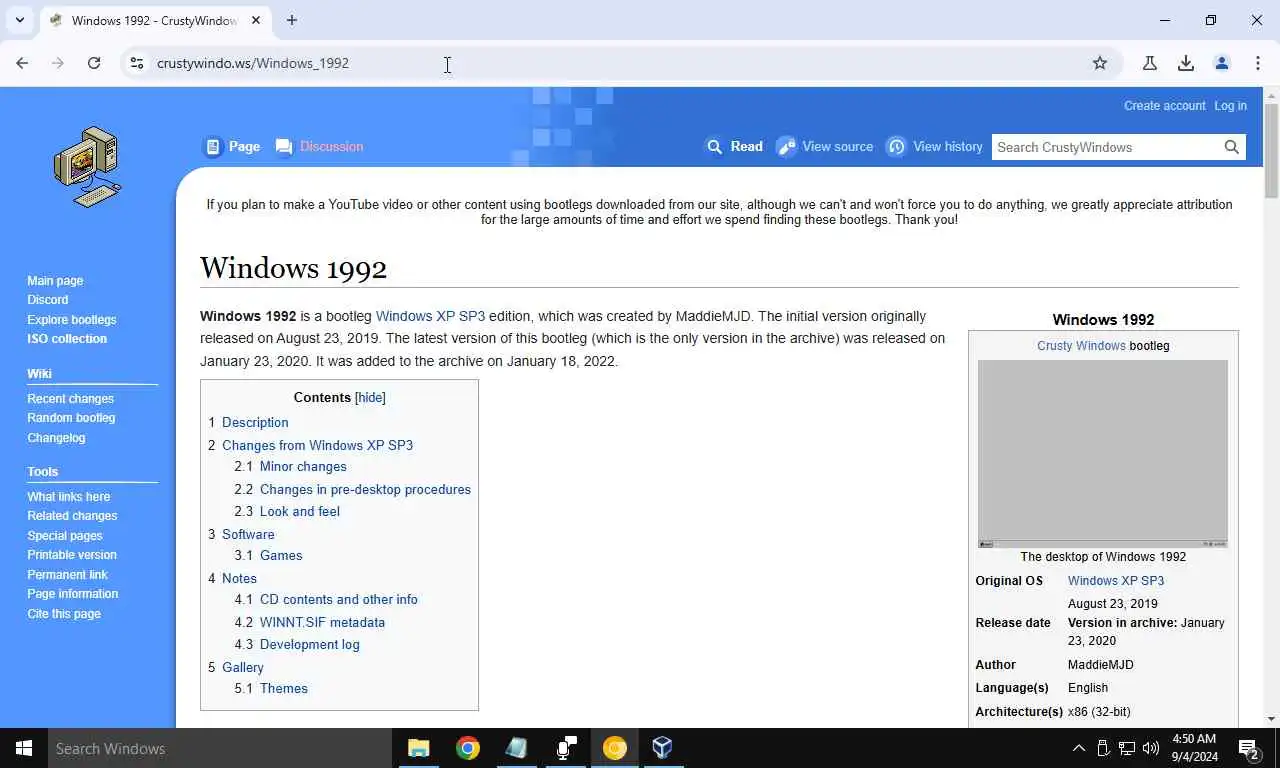The height and width of the screenshot is (768, 1280).
Task: Open What links here tool
Action: (69, 497)
